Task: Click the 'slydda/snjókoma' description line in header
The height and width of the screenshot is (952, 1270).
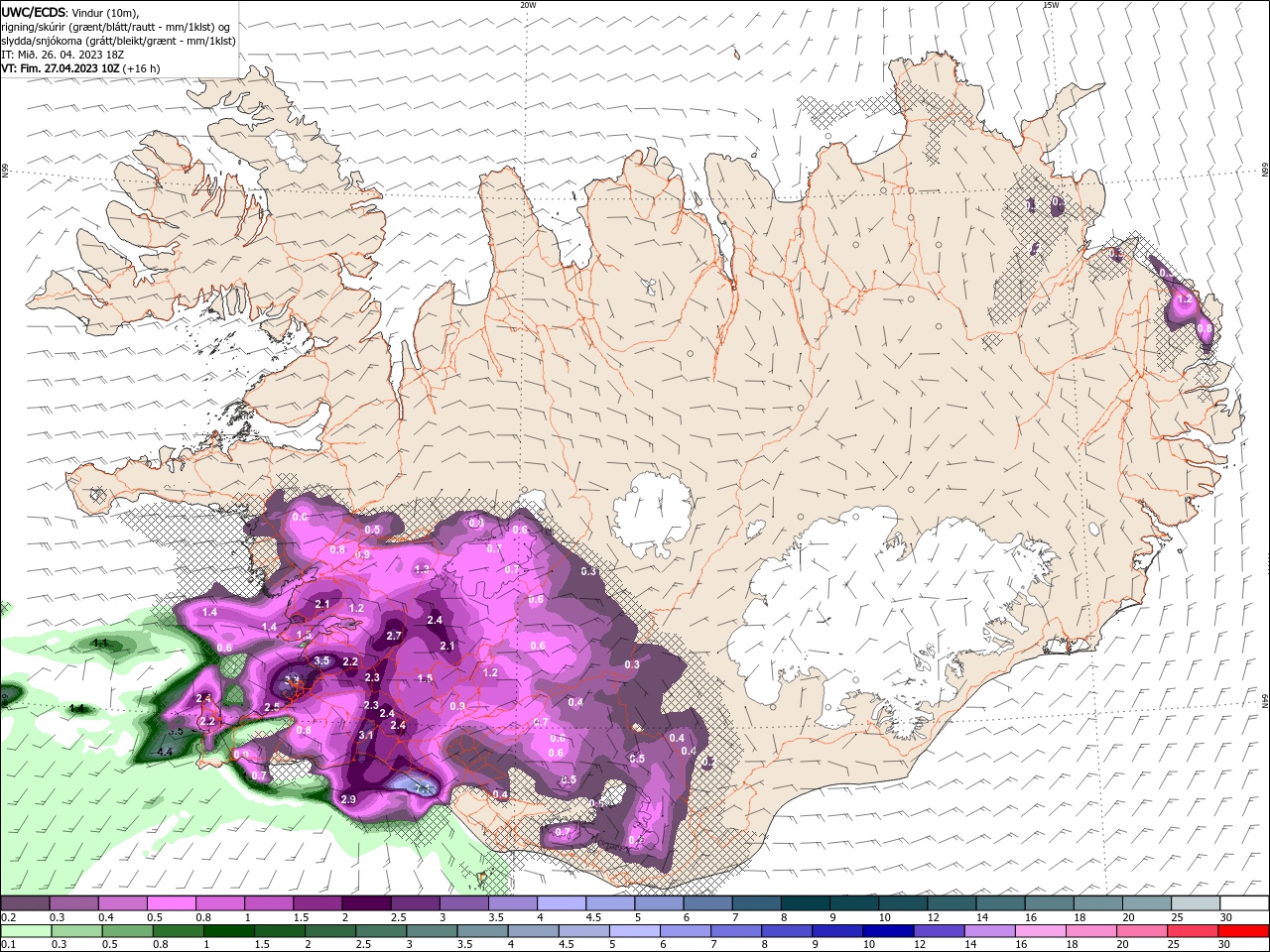Action: point(118,41)
